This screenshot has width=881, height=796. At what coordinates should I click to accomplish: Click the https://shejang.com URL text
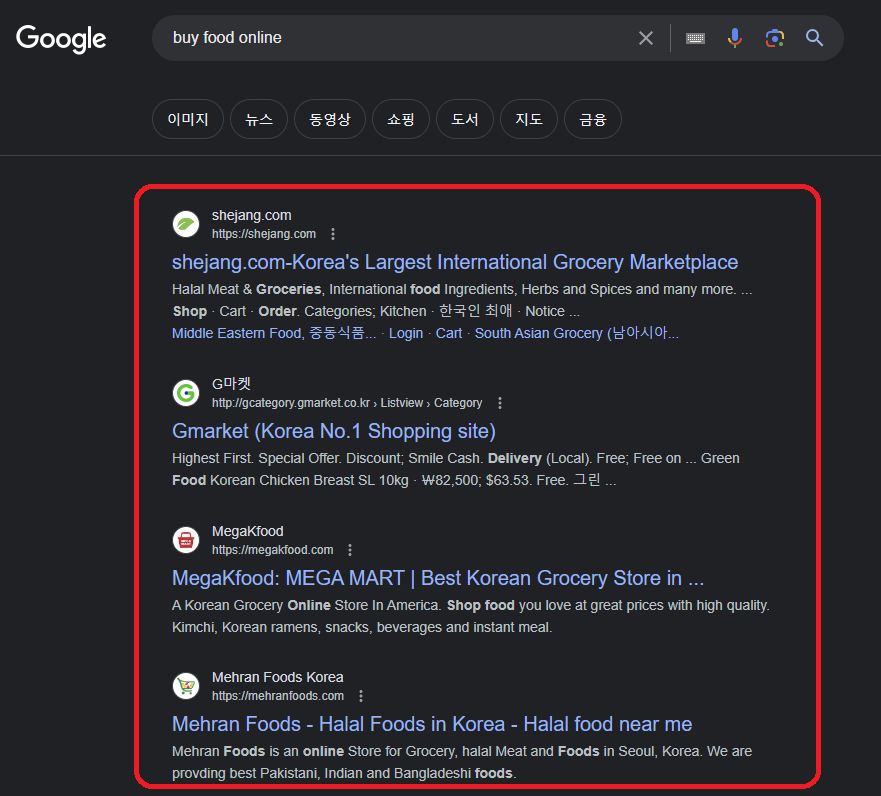(x=264, y=234)
